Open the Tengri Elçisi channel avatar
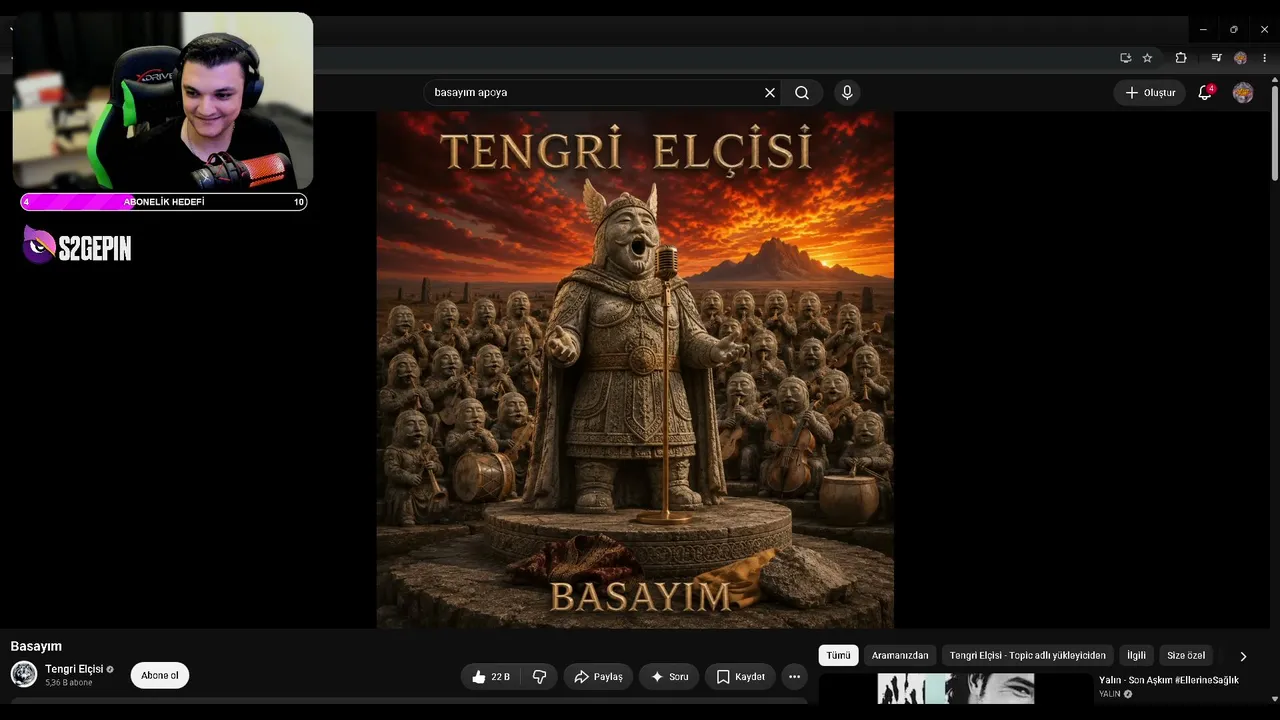Viewport: 1280px width, 720px height. pos(24,674)
